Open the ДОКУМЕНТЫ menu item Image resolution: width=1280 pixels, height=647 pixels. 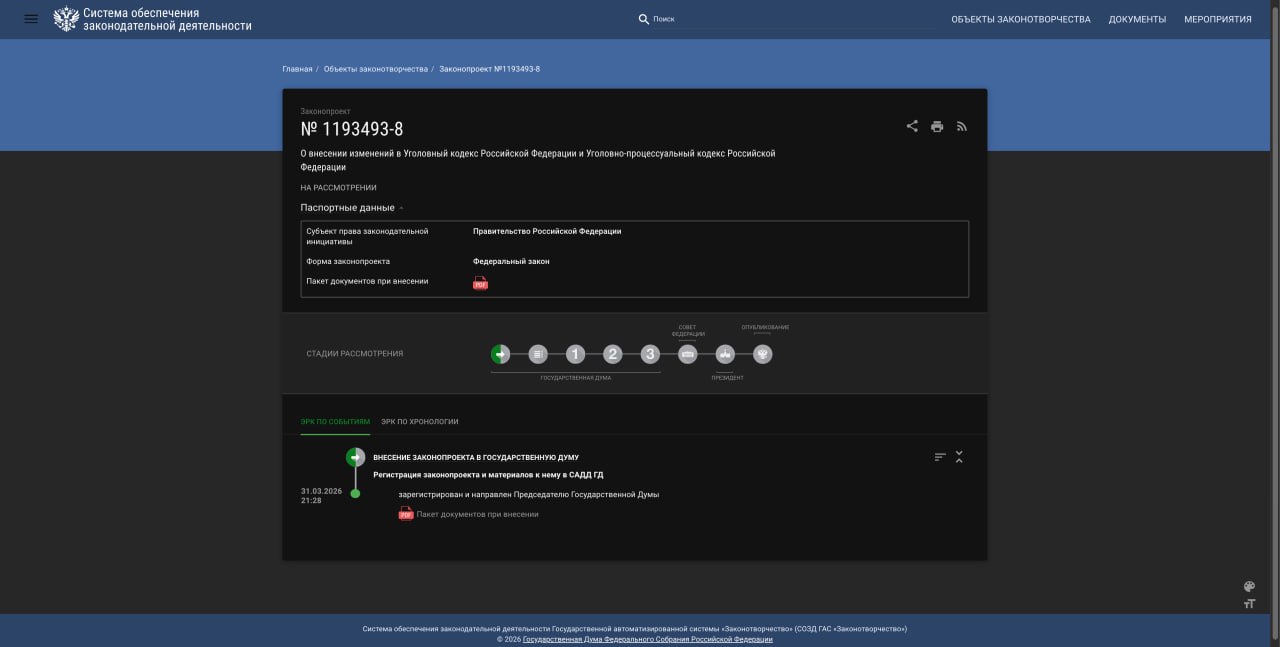coord(1137,19)
